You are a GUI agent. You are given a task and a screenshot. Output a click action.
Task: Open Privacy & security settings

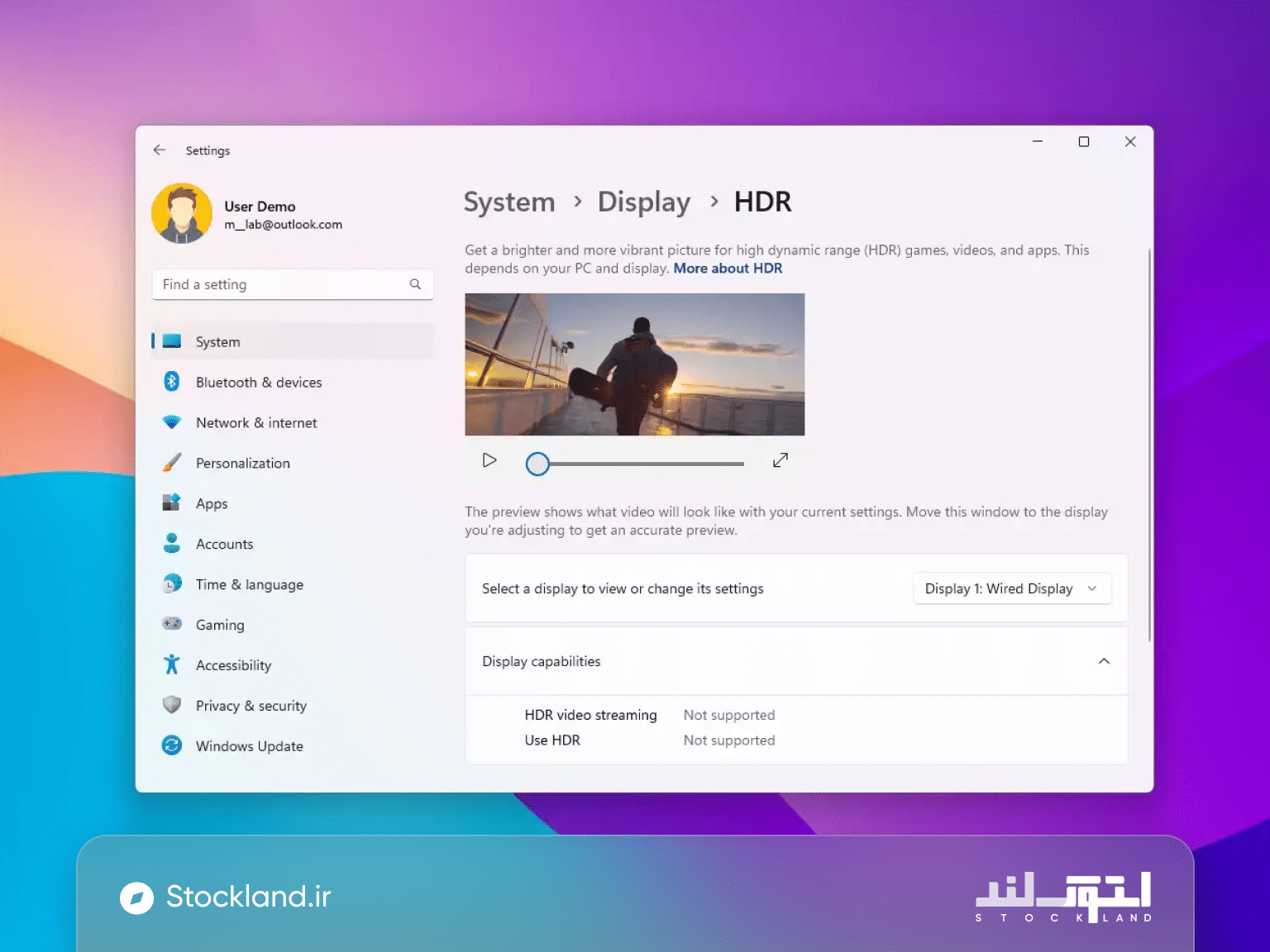[293, 706]
